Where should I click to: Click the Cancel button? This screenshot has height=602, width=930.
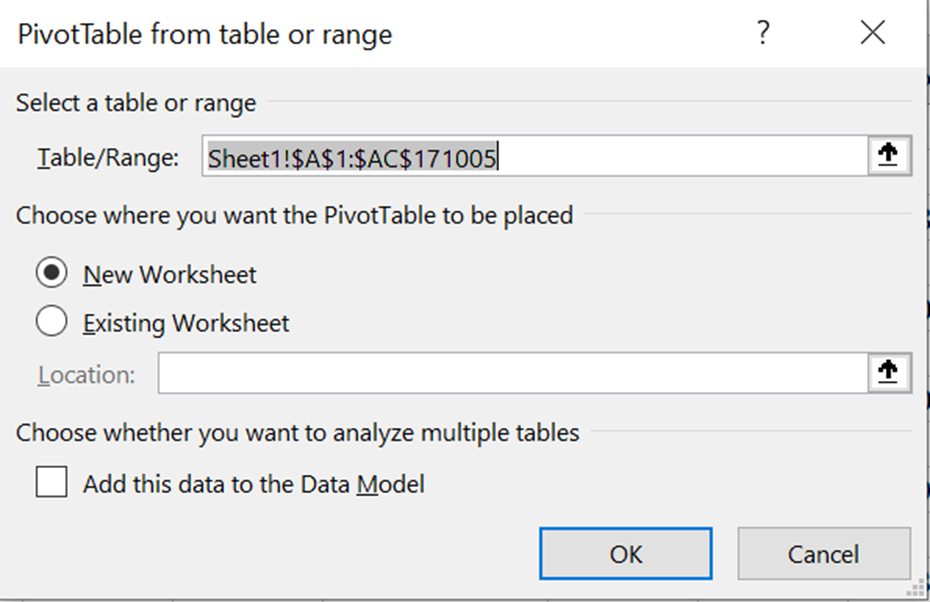click(x=824, y=554)
